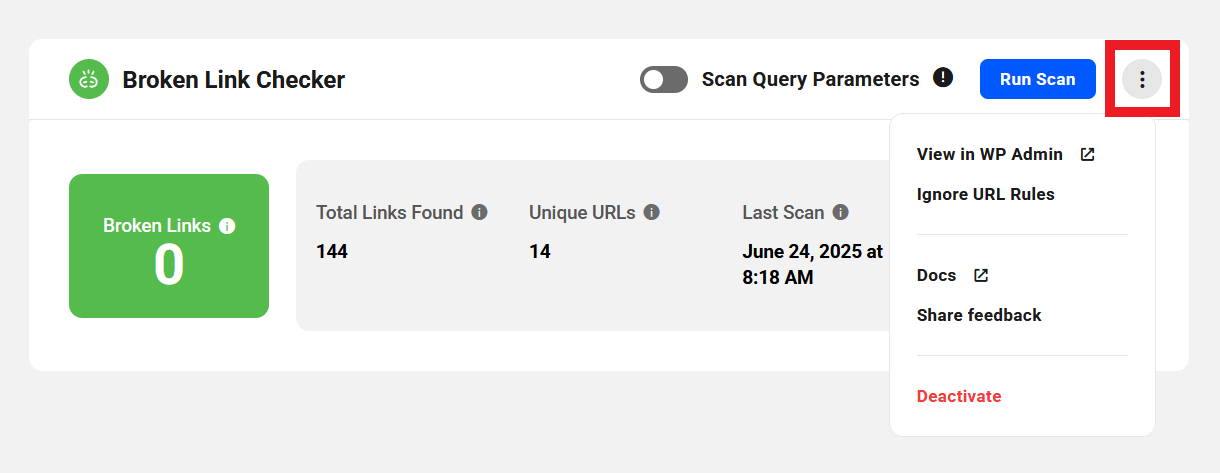
Task: Click the external link icon next to Docs
Action: [981, 275]
